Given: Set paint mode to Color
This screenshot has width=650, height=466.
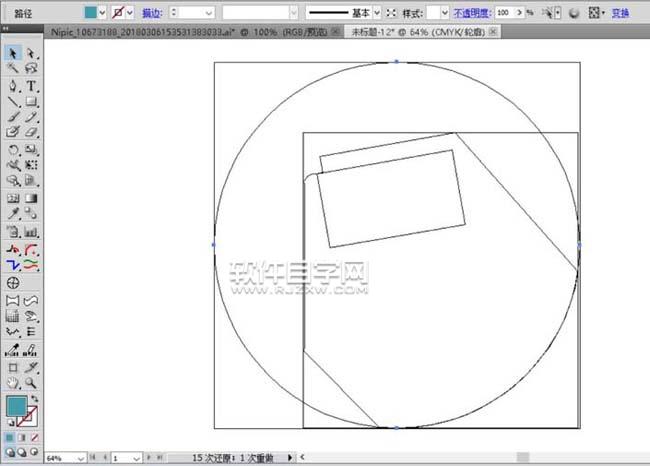Looking at the screenshot, I should pos(10,437).
